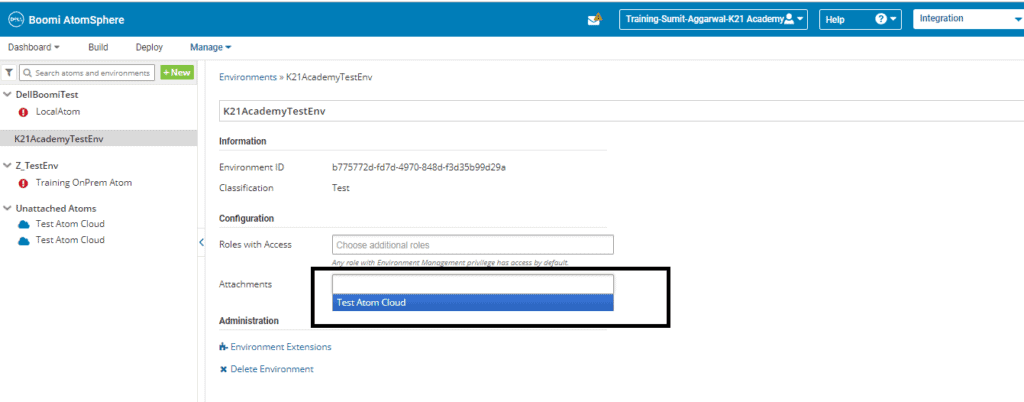The image size is (1024, 402).
Task: Click the filter funnel icon
Action: click(x=10, y=72)
